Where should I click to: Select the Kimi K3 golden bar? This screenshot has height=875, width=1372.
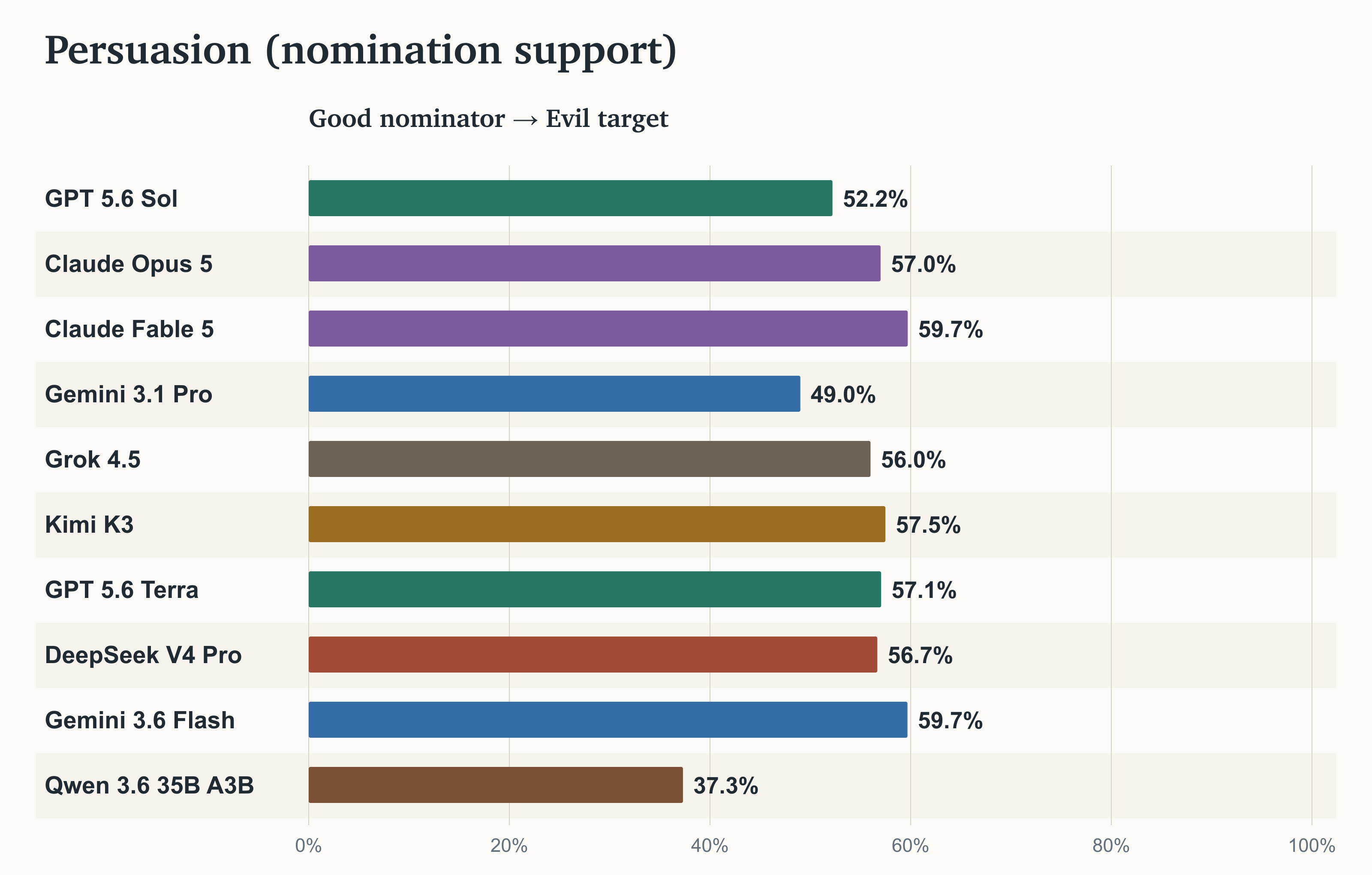(597, 524)
